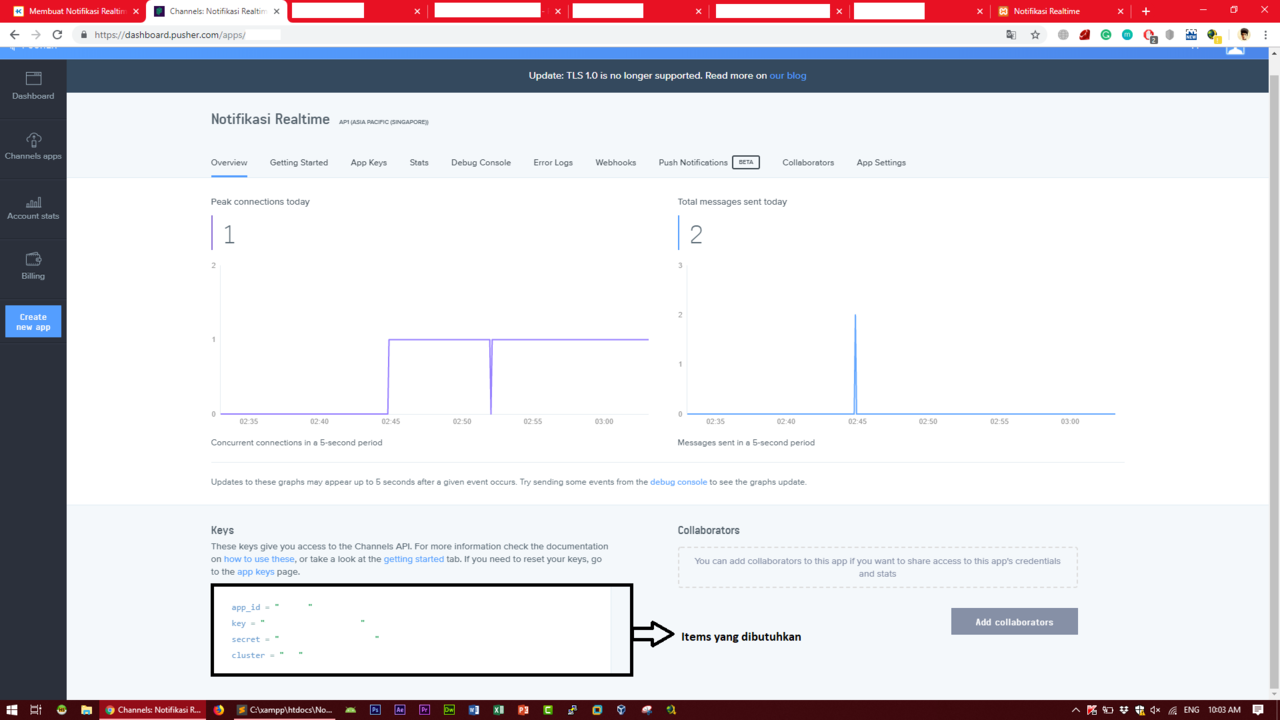This screenshot has width=1280, height=720.
Task: Open the Error Logs tab
Action: click(553, 162)
